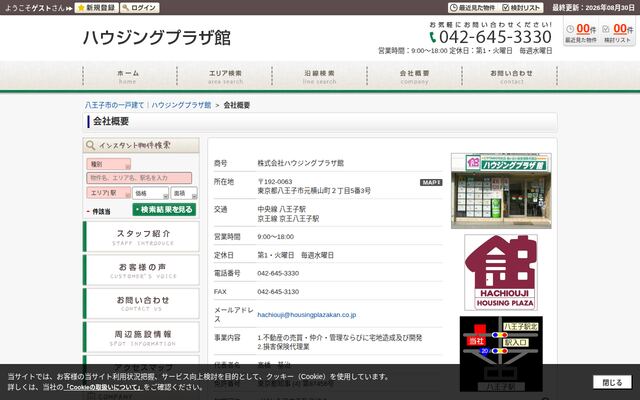Click the ハウジングプラザ館 site logo
This screenshot has height=400, width=640.
[x=157, y=38]
